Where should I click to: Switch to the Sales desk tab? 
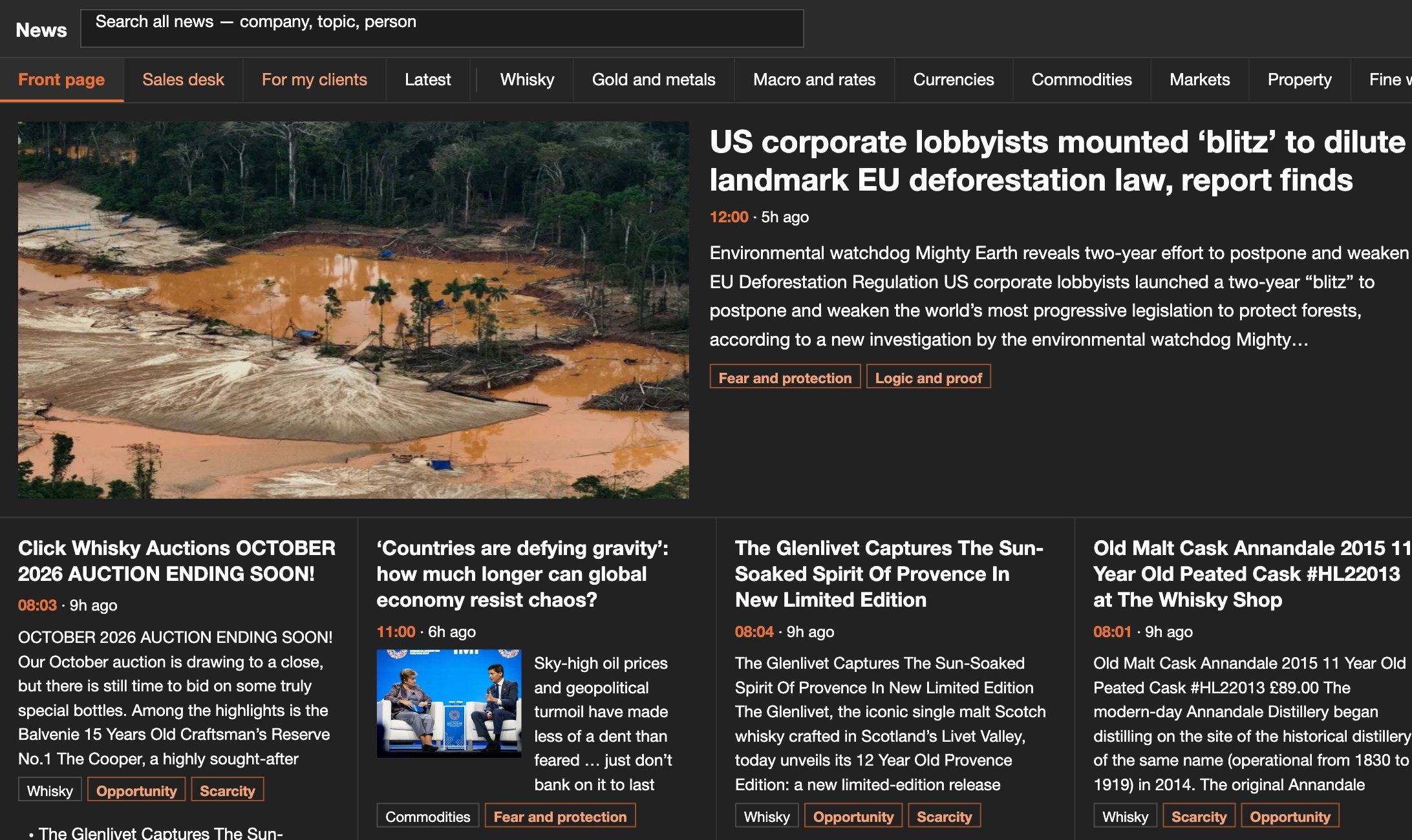click(183, 79)
